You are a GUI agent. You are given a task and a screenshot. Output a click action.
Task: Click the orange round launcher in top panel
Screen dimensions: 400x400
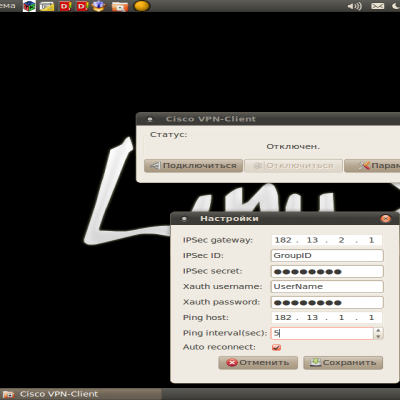[x=142, y=6]
